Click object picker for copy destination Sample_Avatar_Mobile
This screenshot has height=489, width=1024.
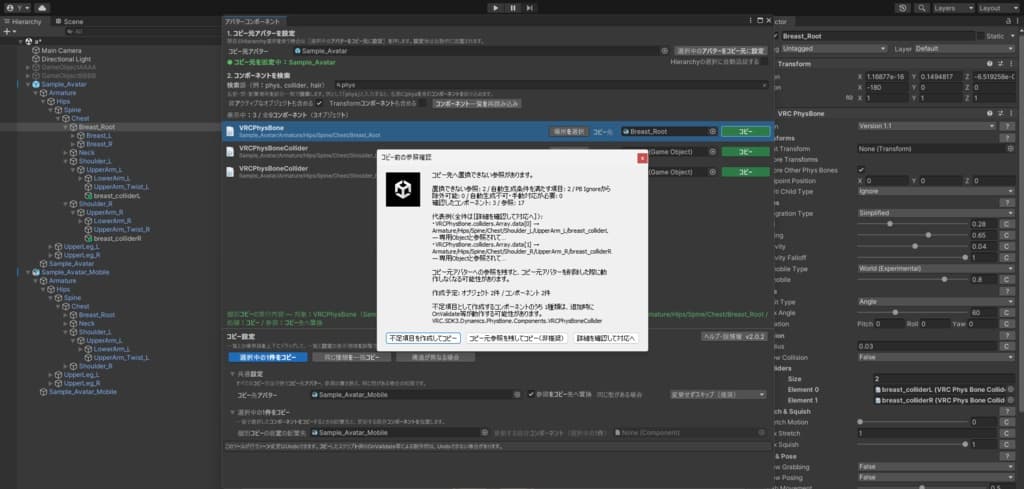[x=517, y=395]
